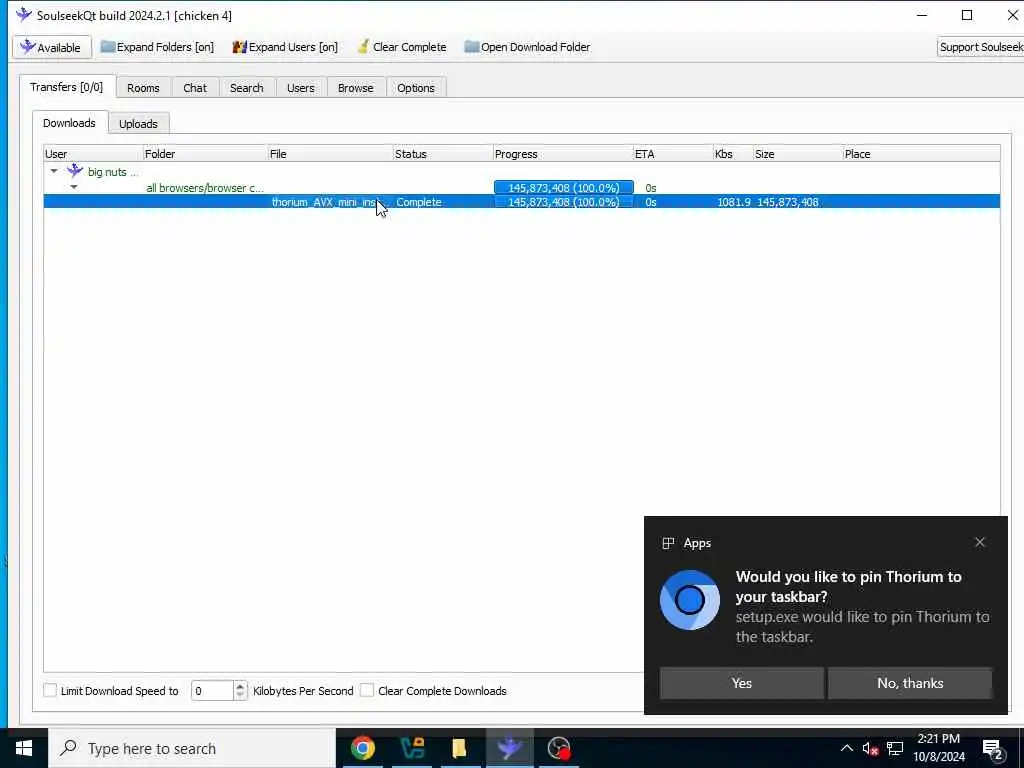Open Download Folder from toolbar
Screen dimensions: 1024x768
tap(527, 47)
